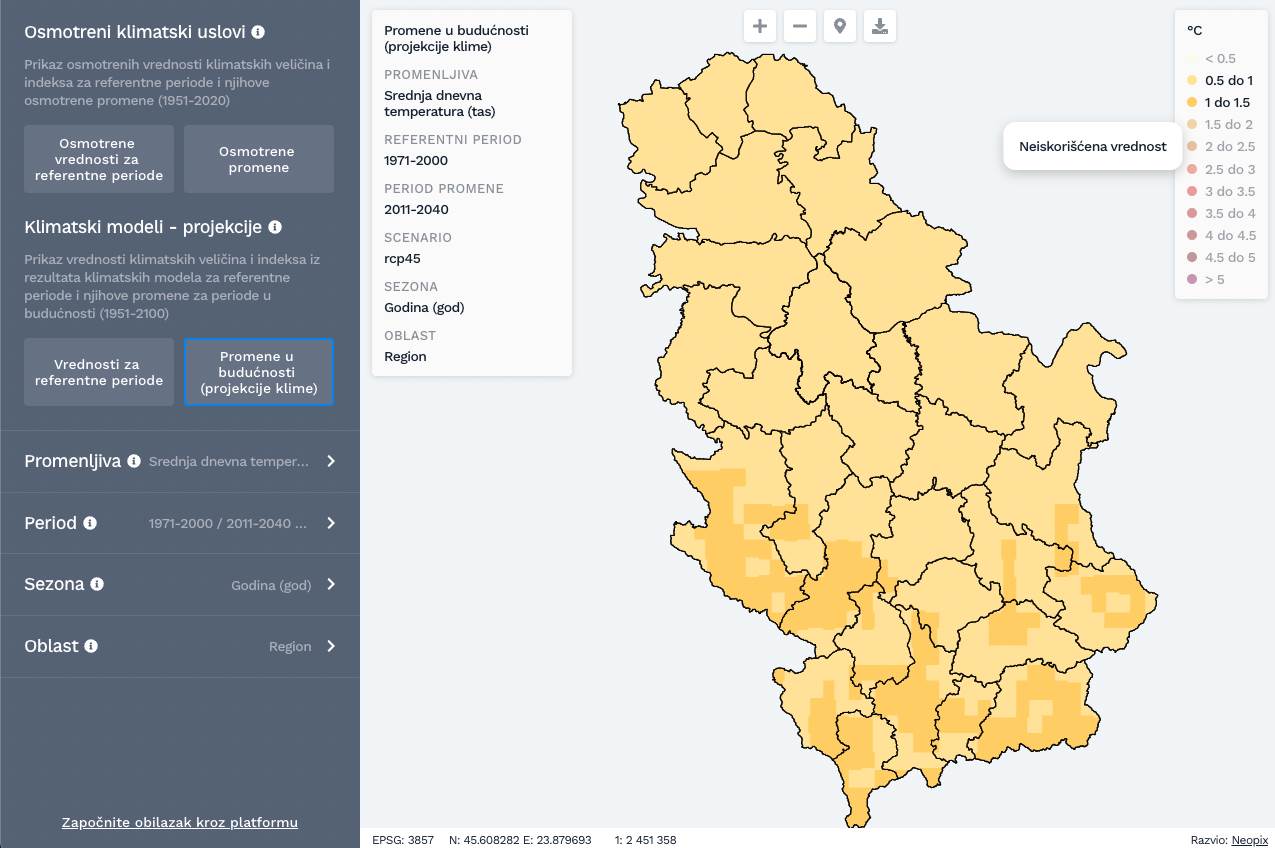Open info icon beside Klimatski modeli - projekcije
The height and width of the screenshot is (848, 1275).
point(275,227)
